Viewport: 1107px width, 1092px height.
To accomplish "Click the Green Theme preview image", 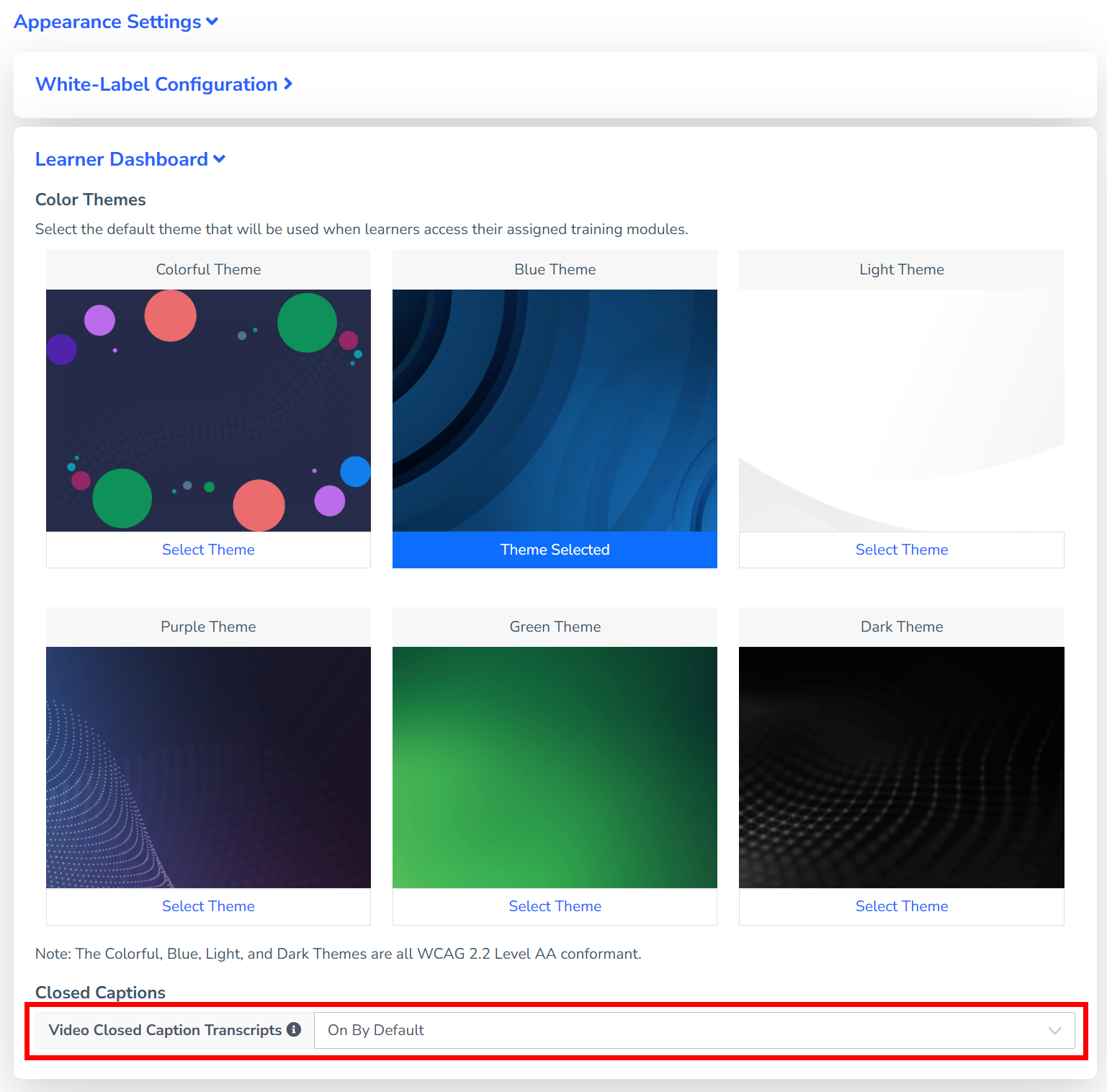I will (555, 767).
